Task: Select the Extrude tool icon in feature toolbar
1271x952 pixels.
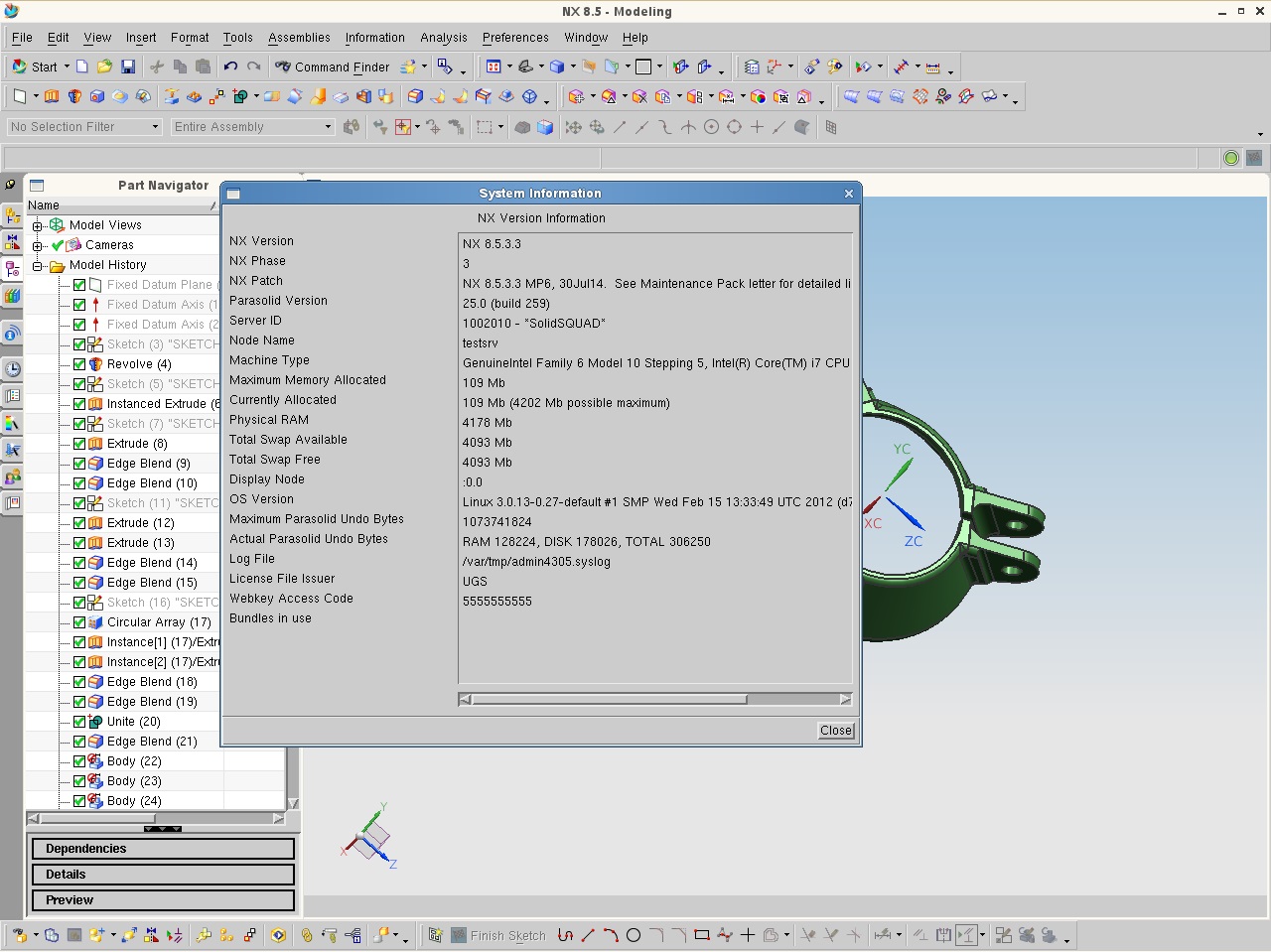Action: [52, 97]
